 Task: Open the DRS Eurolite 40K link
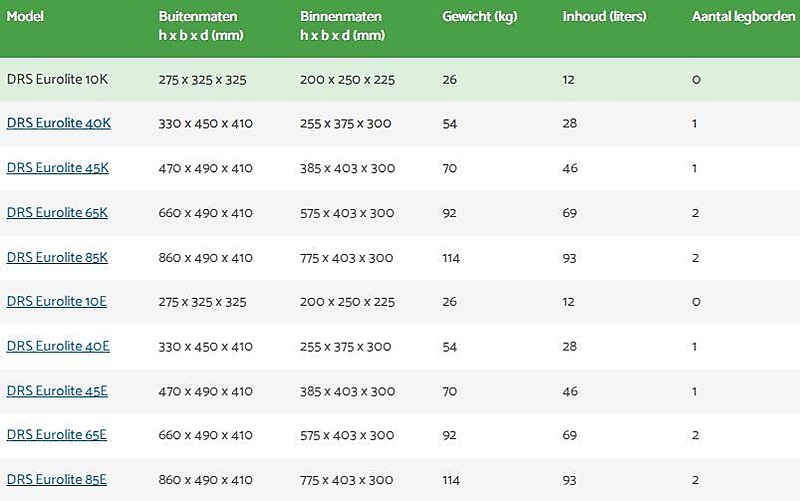click(58, 123)
